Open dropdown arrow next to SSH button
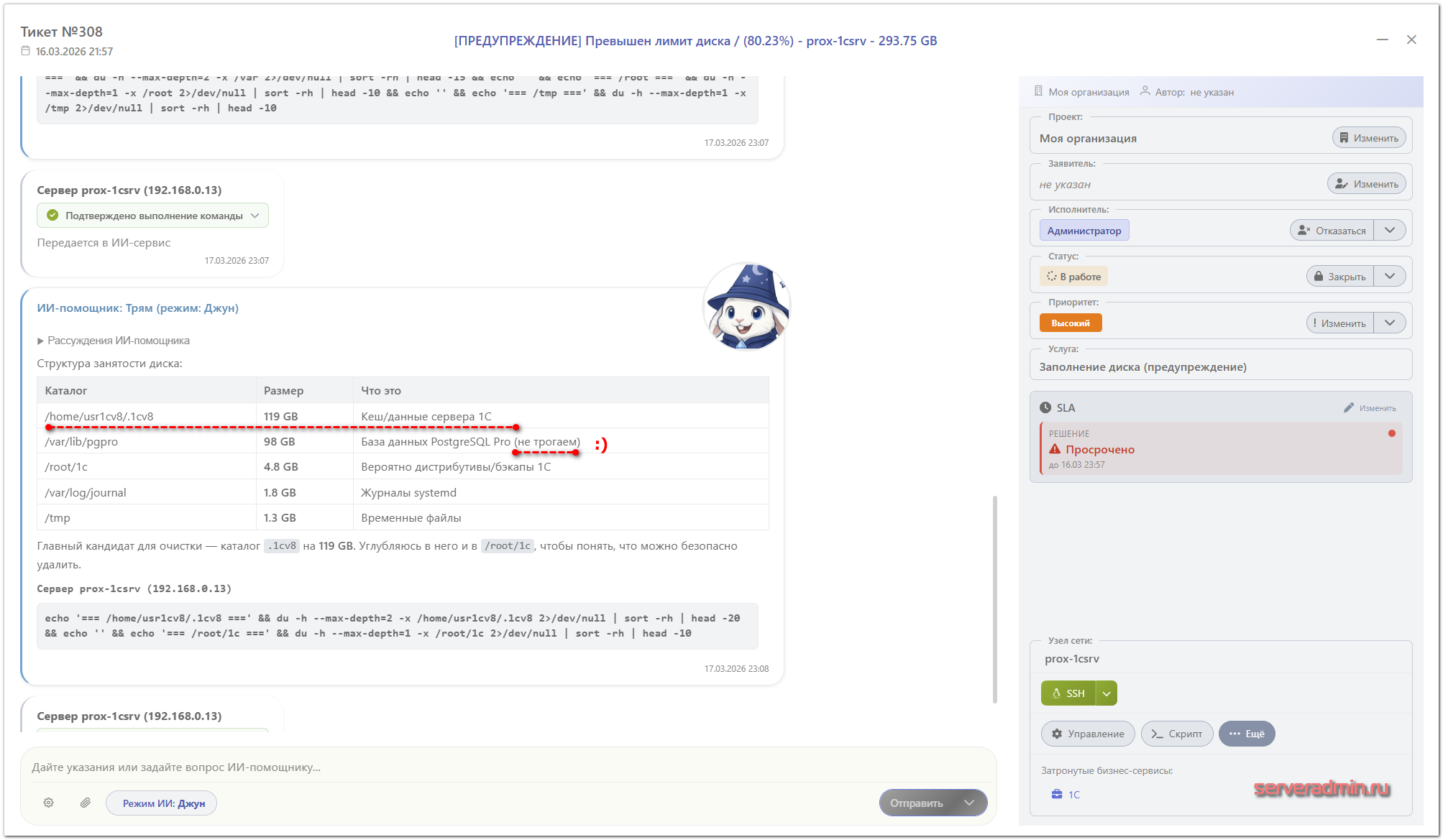 pos(1107,693)
